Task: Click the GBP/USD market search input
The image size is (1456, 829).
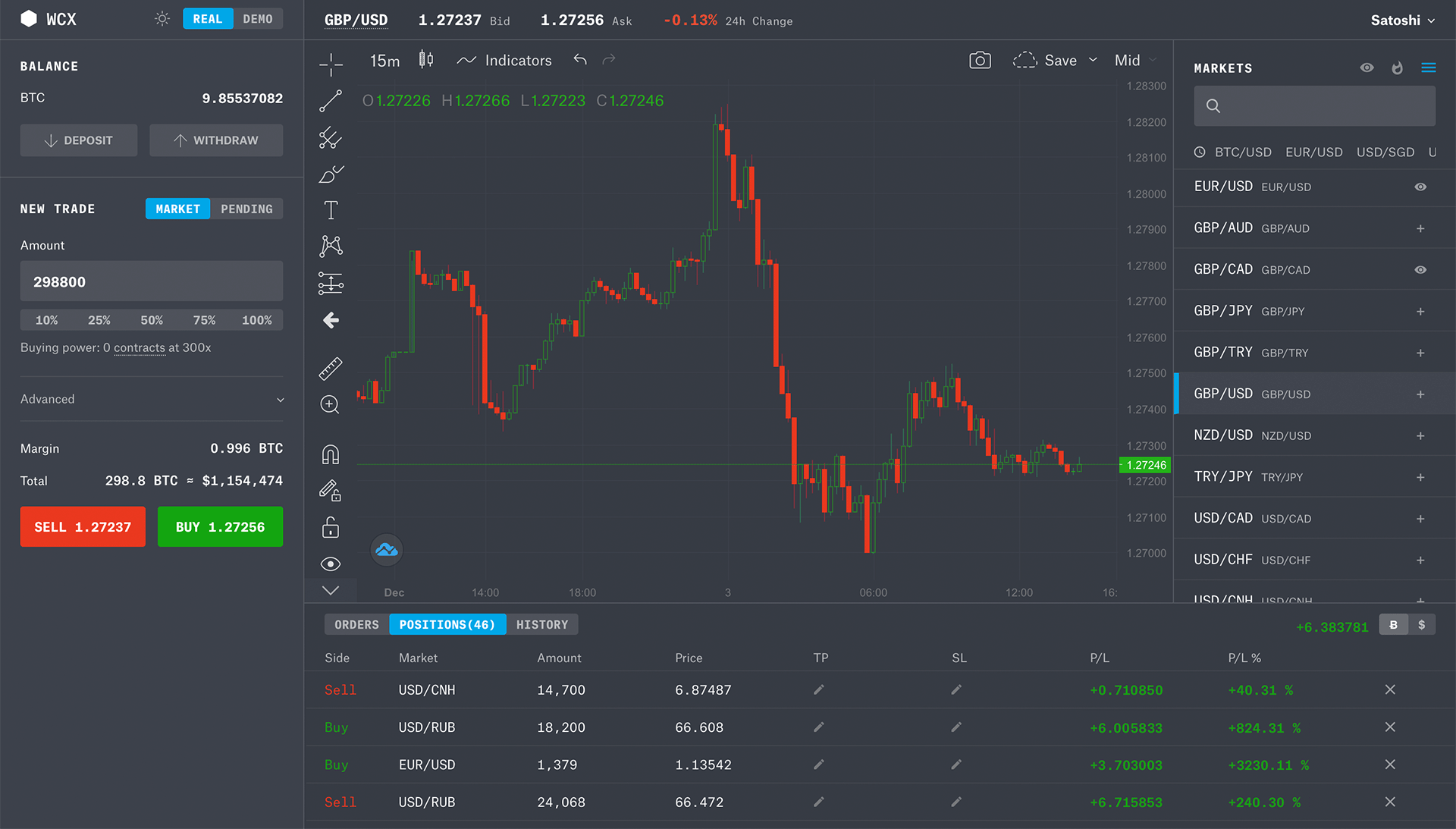Action: 1315,106
